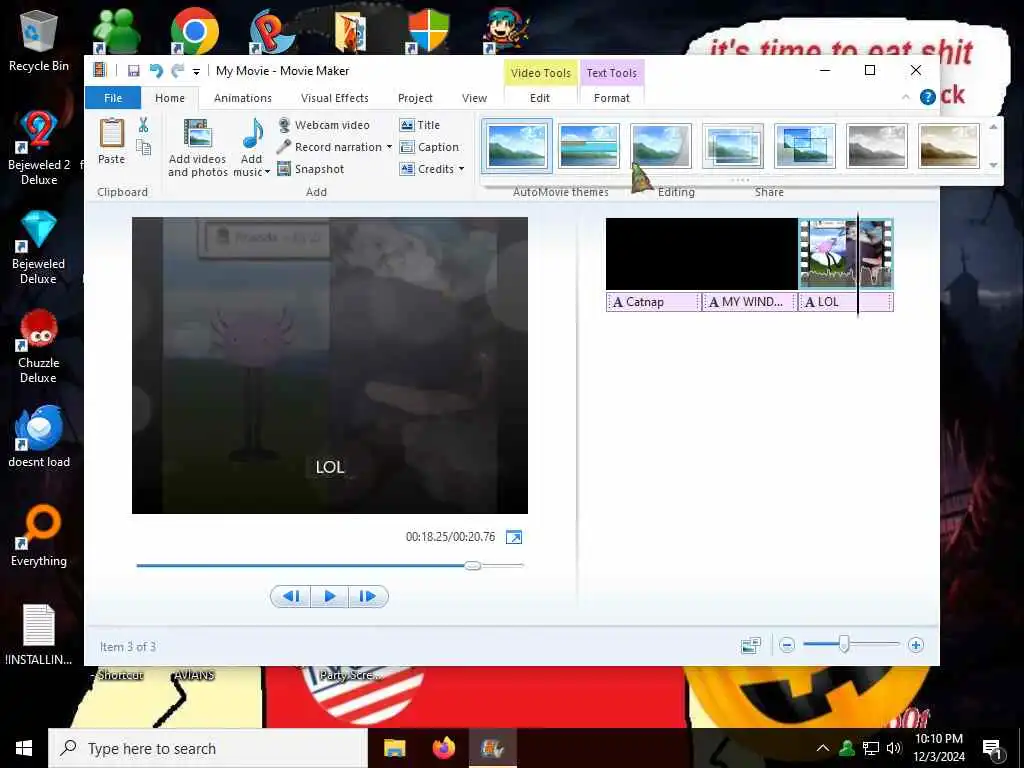Open Video Tools Edit tab
The height and width of the screenshot is (768, 1024).
click(x=539, y=98)
